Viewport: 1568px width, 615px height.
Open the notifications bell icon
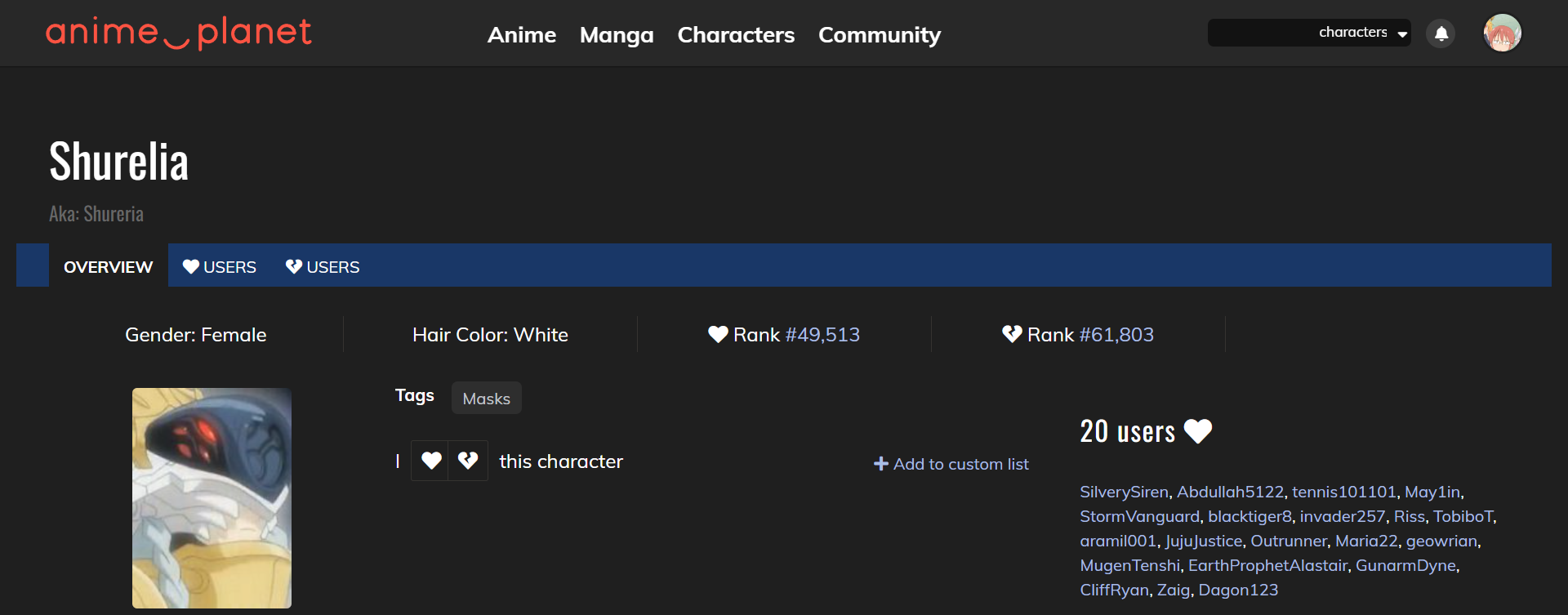point(1441,33)
